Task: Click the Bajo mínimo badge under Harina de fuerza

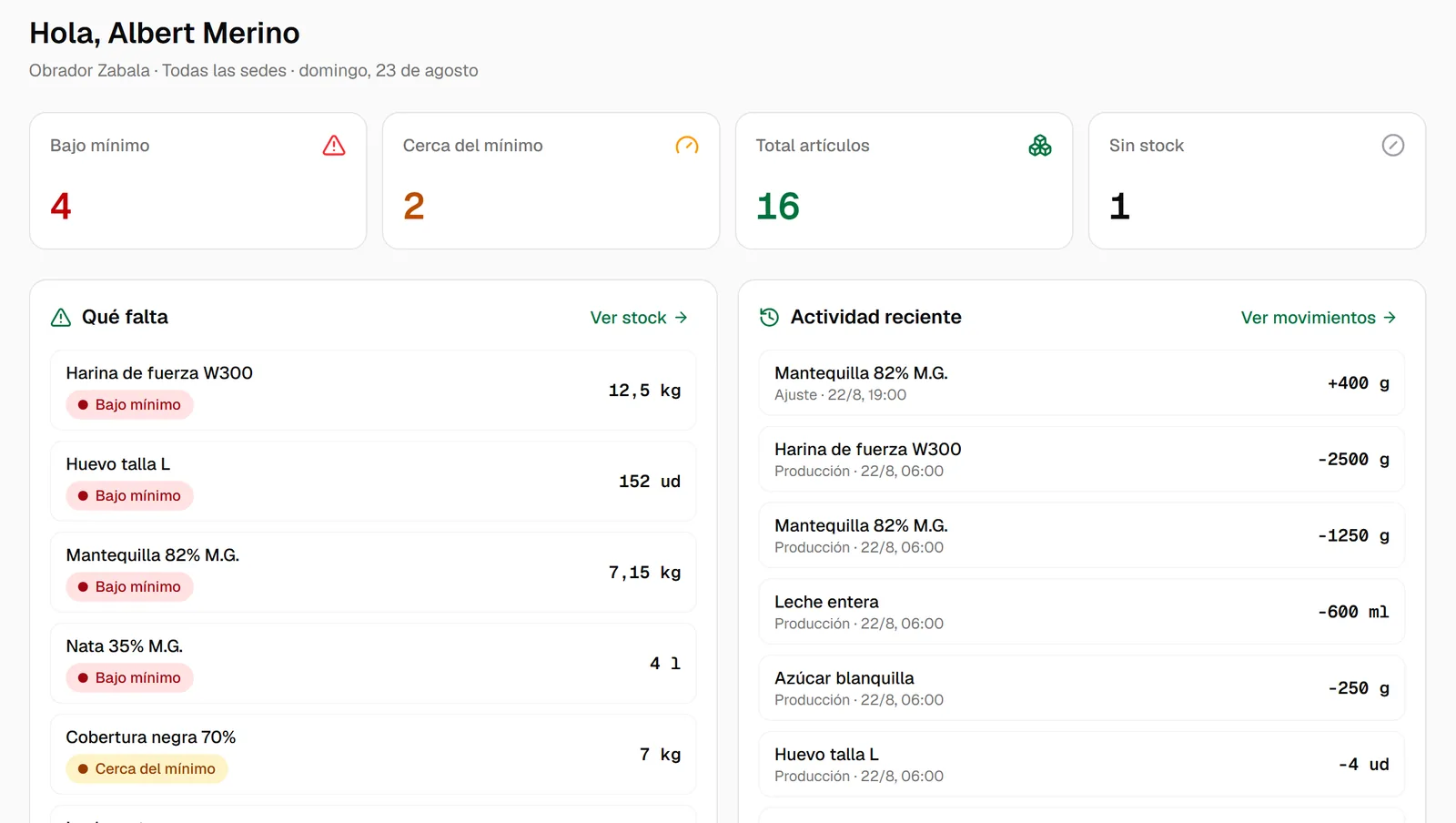Action: point(129,405)
